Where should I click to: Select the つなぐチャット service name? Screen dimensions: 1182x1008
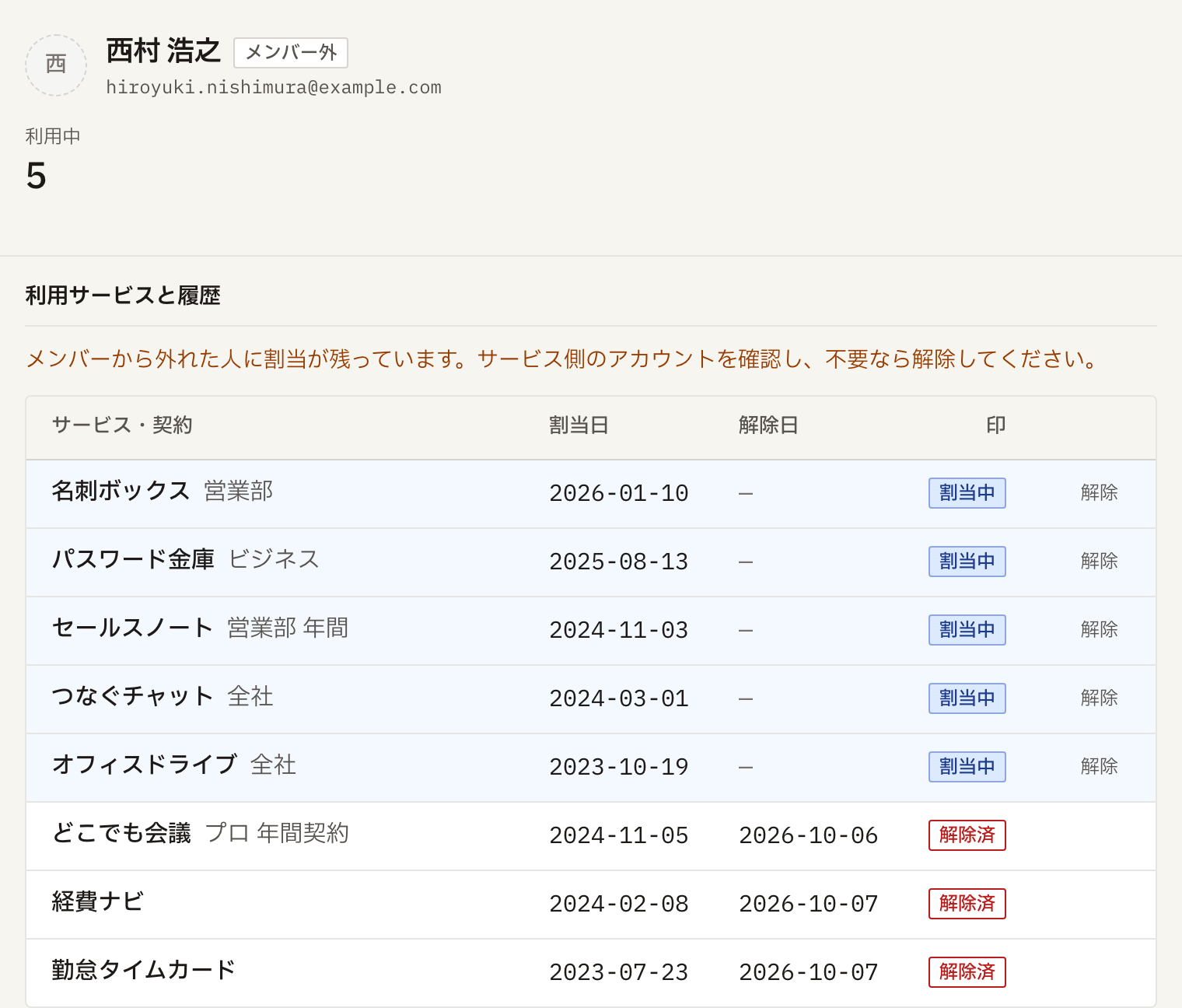[x=132, y=696]
